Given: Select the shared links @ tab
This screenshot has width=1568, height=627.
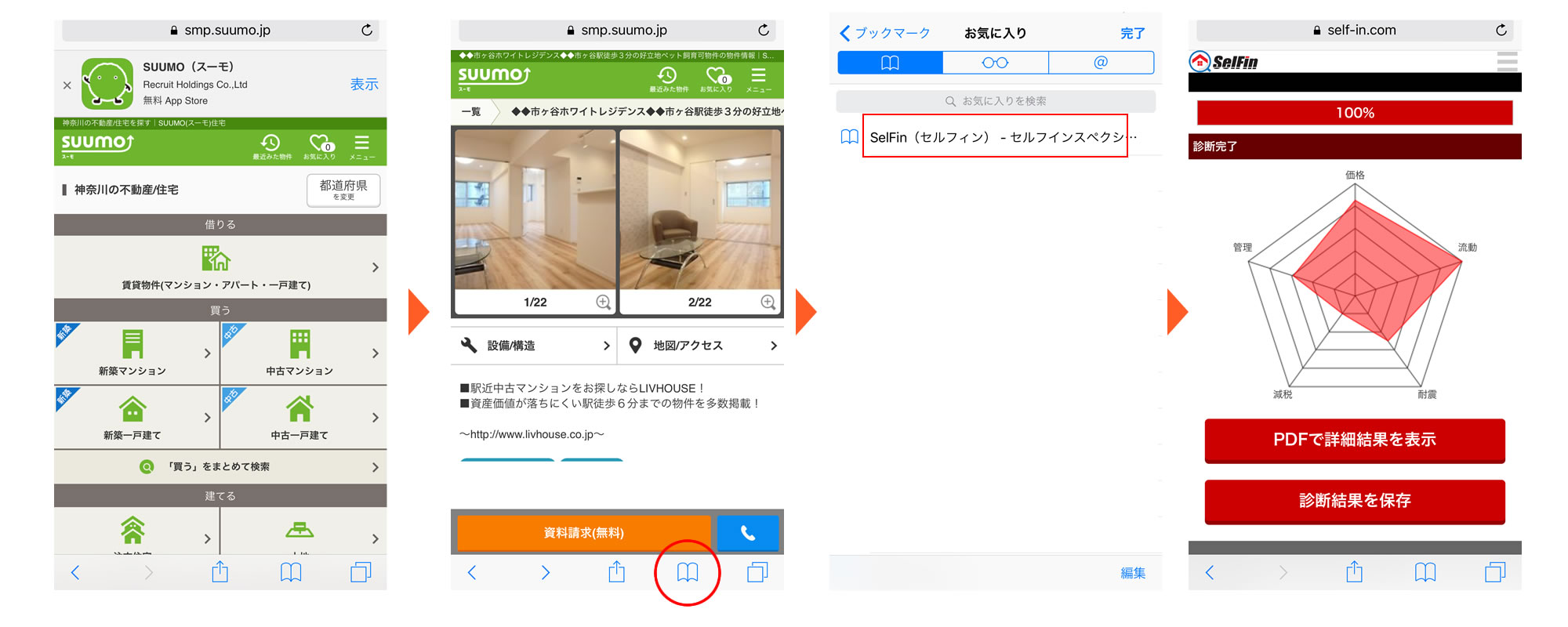Looking at the screenshot, I should click(x=1101, y=63).
